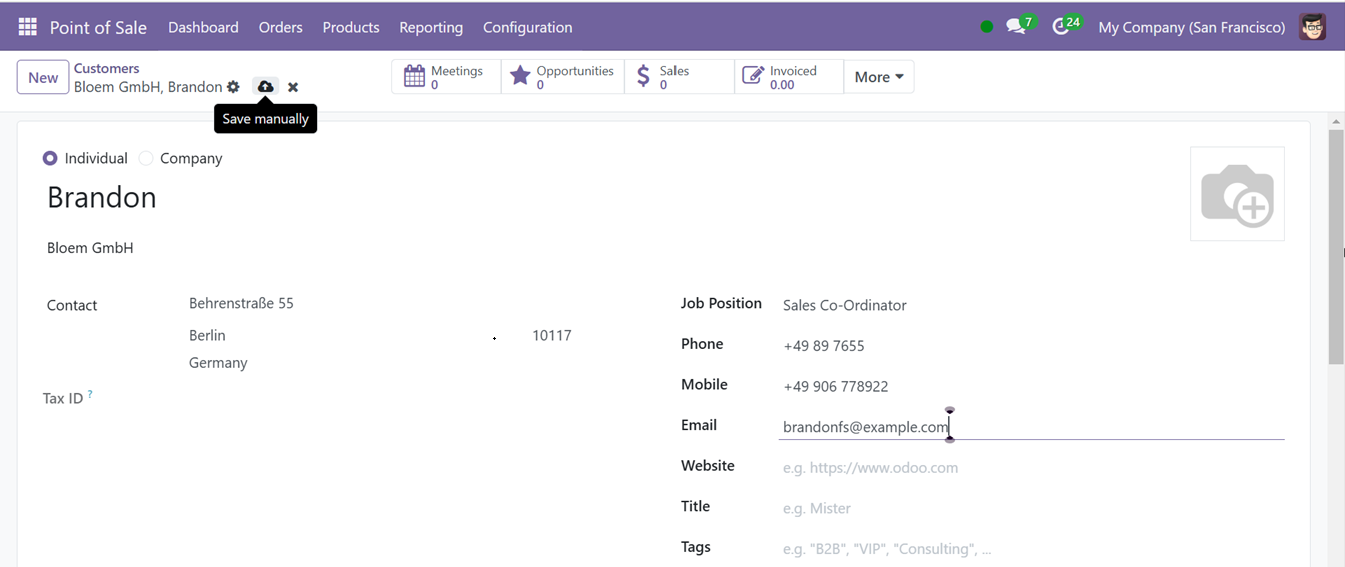Click the scrollbar up arrow
The width and height of the screenshot is (1345, 567).
click(1336, 121)
